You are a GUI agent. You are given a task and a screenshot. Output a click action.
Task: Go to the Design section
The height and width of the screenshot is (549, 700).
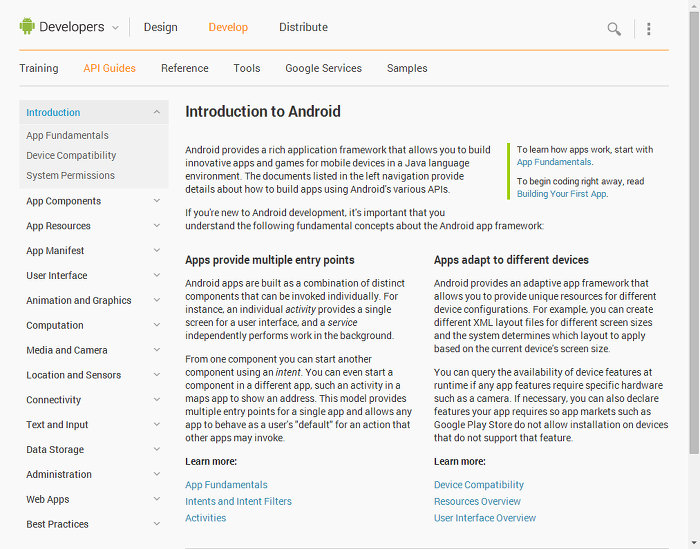pos(160,27)
